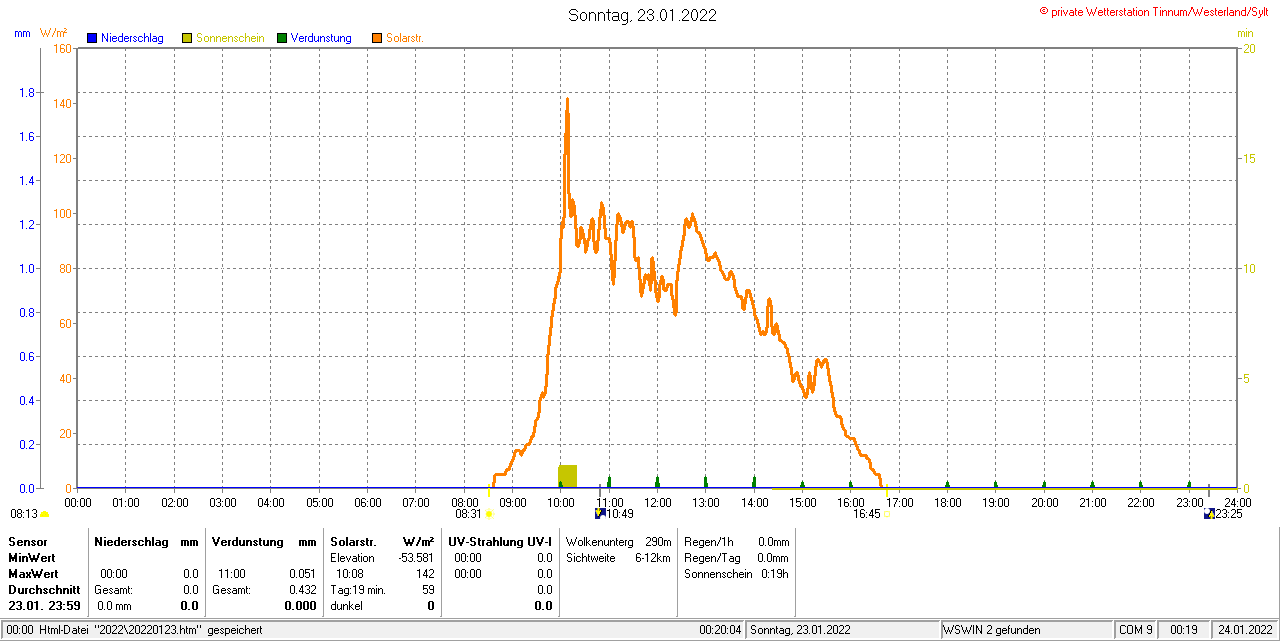Click the 12:00 time axis label
The height and width of the screenshot is (641, 1280).
click(658, 502)
